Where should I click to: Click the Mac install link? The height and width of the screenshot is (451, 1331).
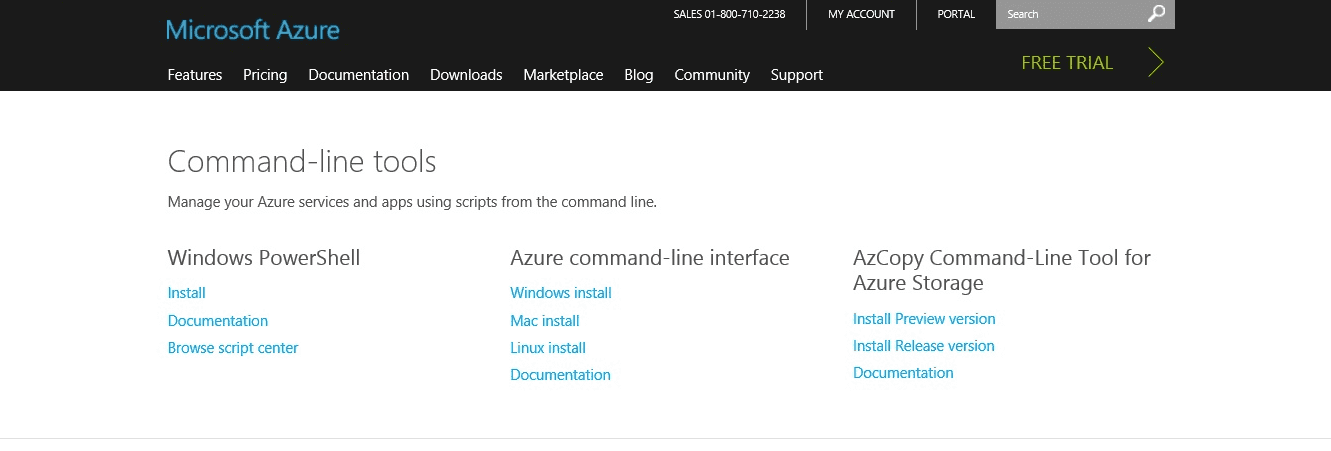coord(545,321)
